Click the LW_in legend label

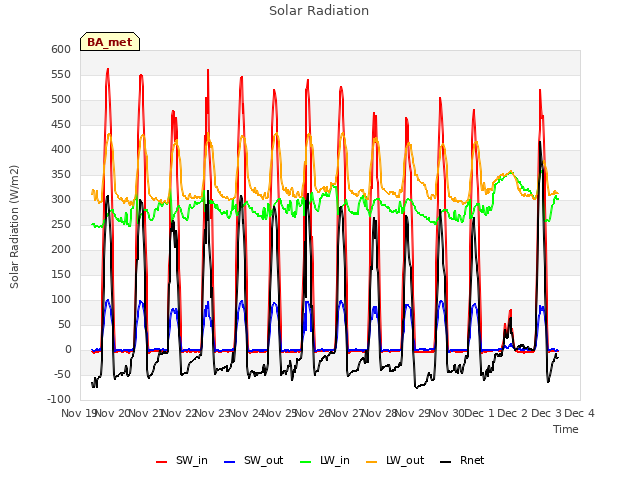pyautogui.click(x=335, y=461)
